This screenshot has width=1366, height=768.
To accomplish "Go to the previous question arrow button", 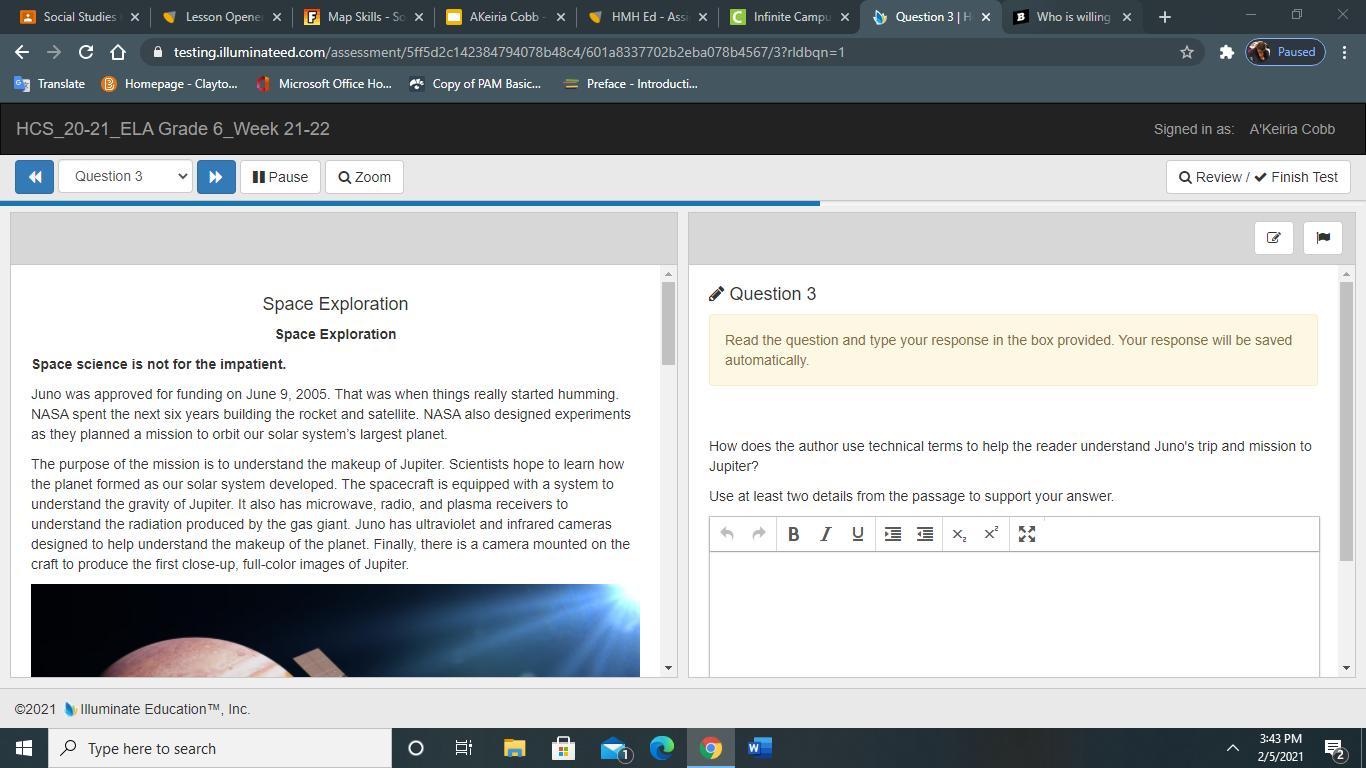I will 34,177.
